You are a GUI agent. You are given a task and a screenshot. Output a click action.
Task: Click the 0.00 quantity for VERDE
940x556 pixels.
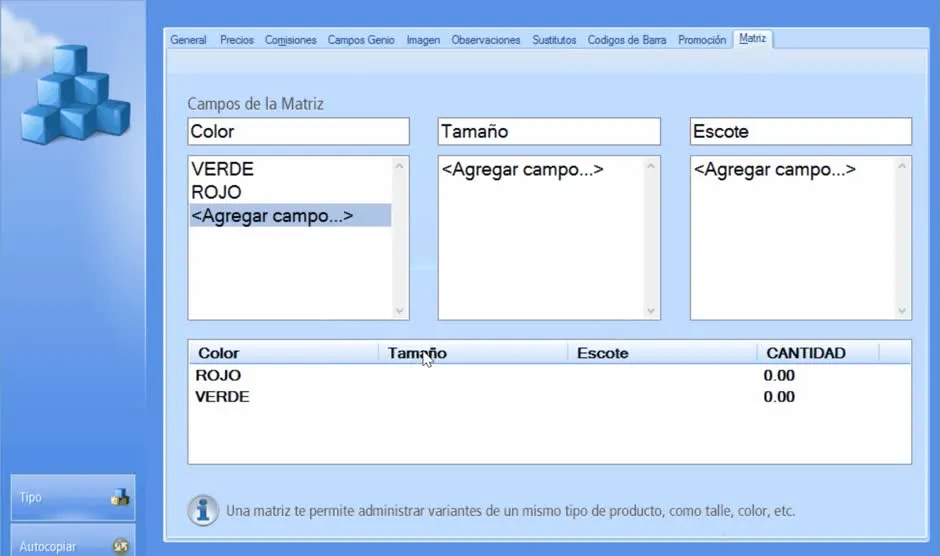coord(779,397)
